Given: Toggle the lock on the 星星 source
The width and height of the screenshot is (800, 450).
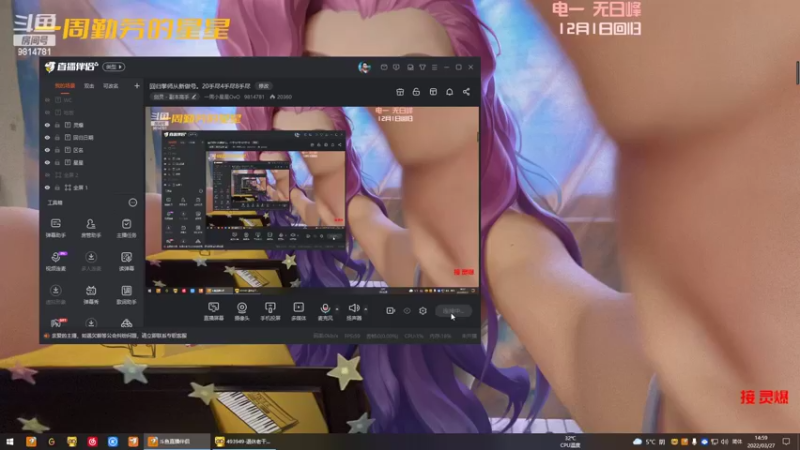Looking at the screenshot, I should 57,163.
